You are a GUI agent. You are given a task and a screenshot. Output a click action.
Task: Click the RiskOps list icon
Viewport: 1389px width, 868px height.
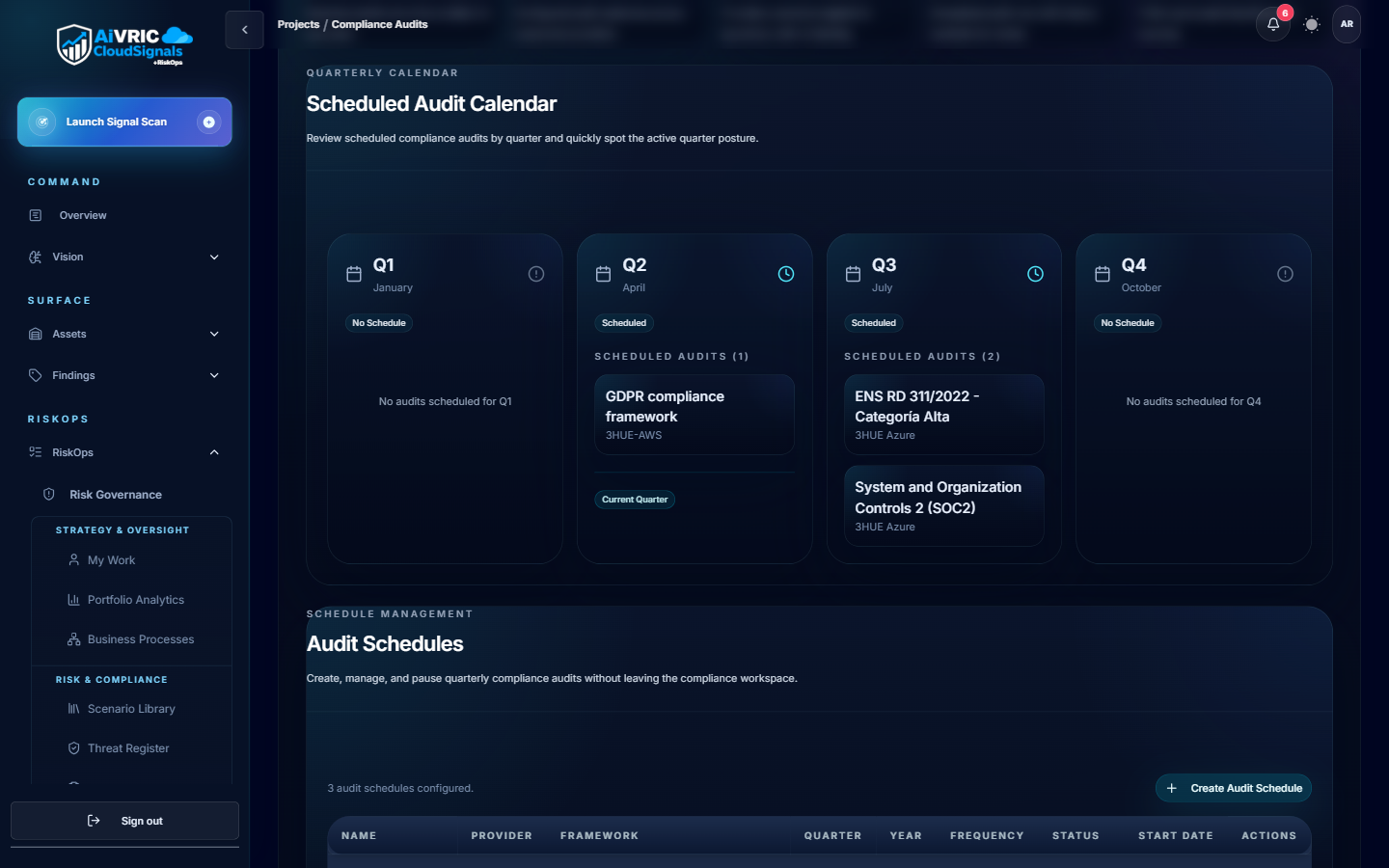coord(36,452)
